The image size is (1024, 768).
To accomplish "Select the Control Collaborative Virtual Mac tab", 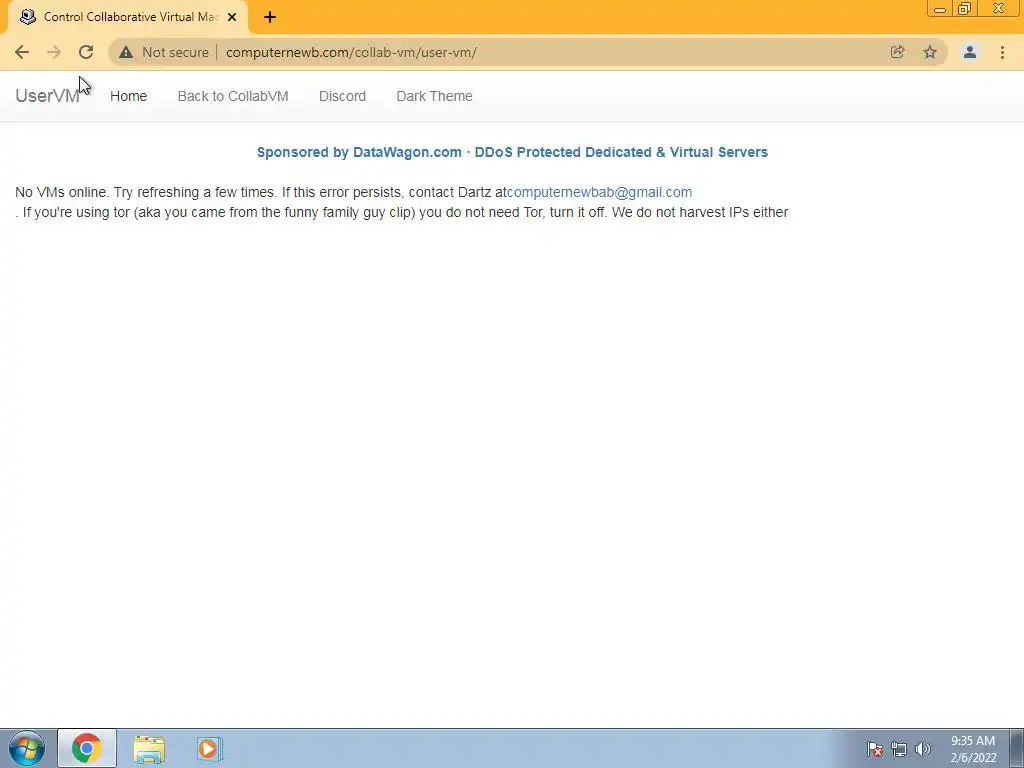I will [x=128, y=18].
